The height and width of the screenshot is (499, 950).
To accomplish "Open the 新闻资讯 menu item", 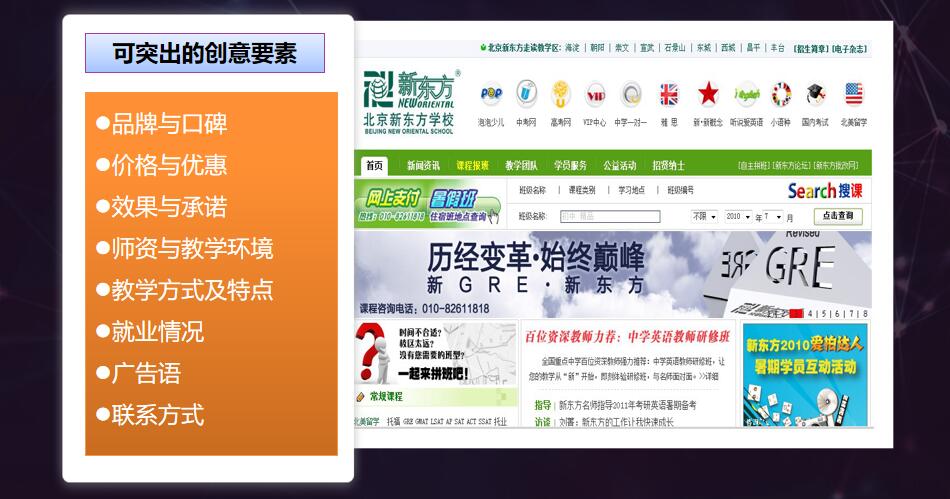I will 423,165.
